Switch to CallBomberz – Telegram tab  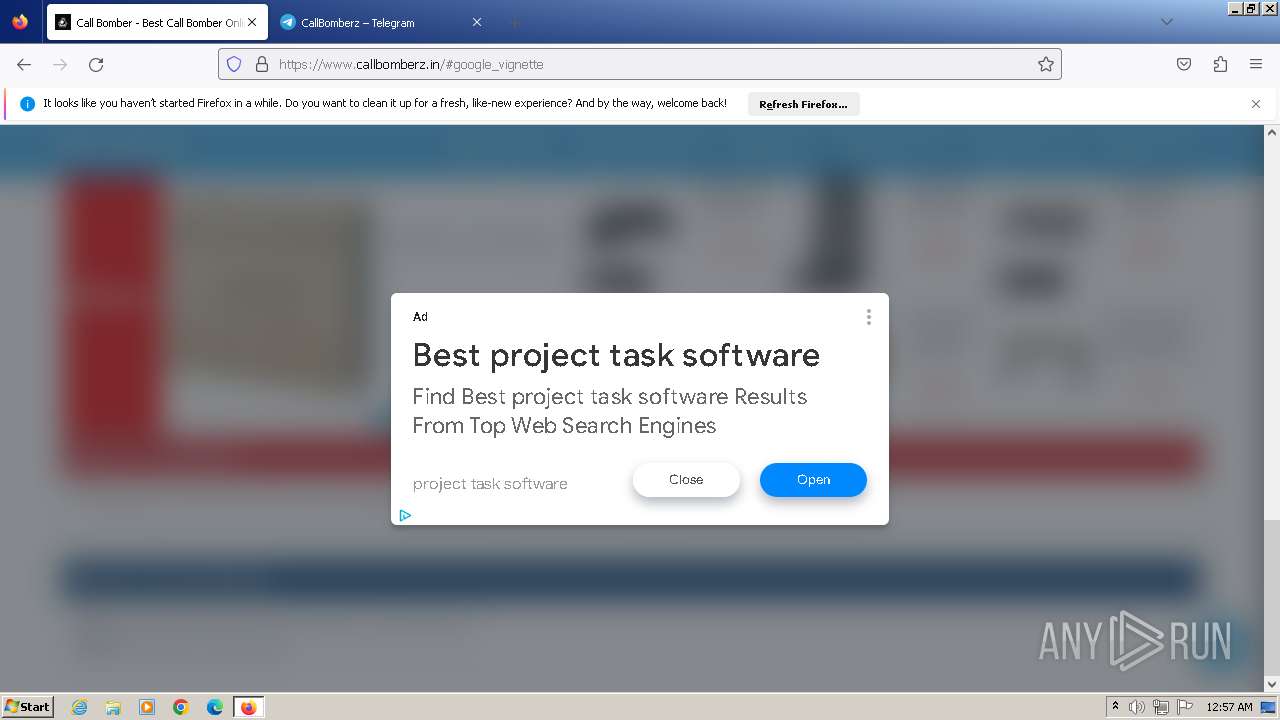pos(381,22)
